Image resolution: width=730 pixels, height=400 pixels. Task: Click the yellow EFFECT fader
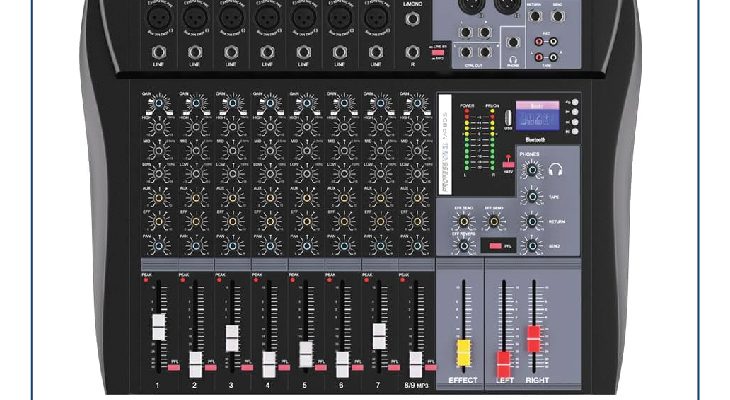pos(463,352)
